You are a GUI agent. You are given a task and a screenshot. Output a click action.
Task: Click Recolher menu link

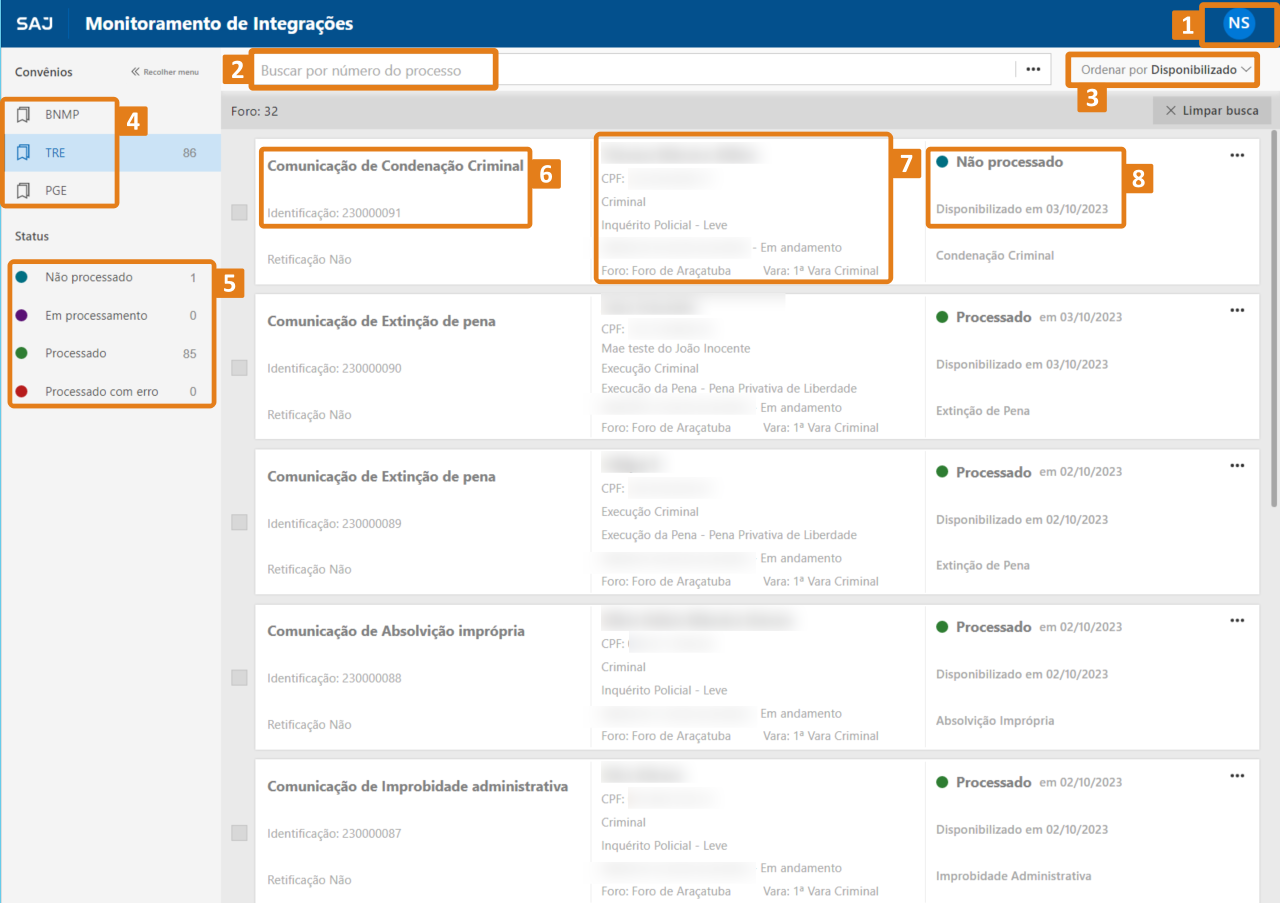165,72
